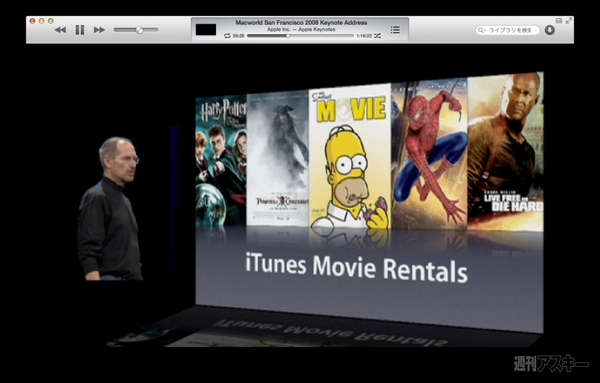Image resolution: width=600 pixels, height=383 pixels.
Task: Click the elapsed time 28:26
Action: point(238,36)
